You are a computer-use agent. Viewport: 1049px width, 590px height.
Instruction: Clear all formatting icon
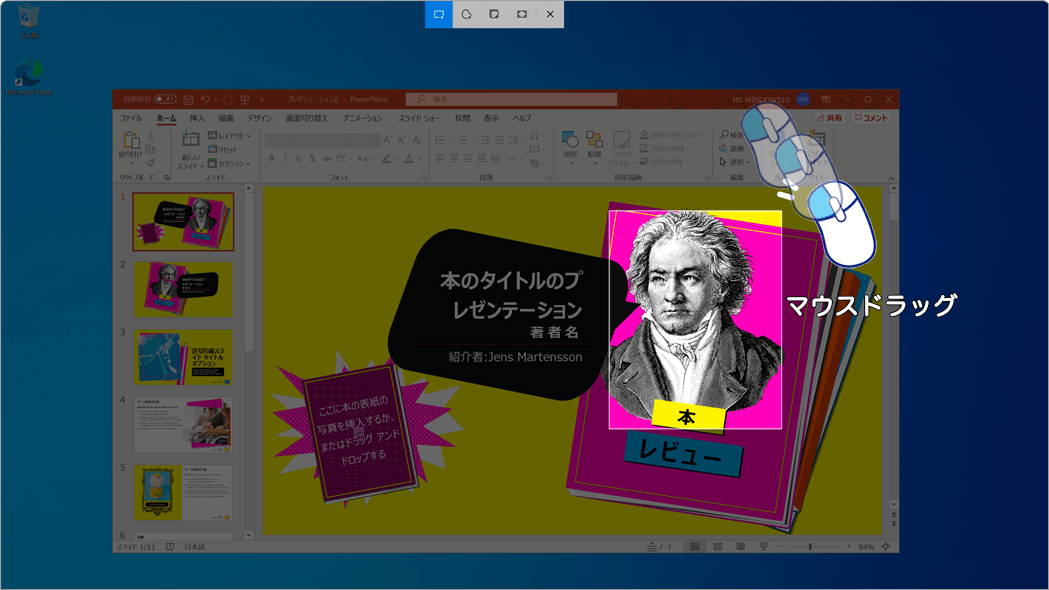(417, 140)
